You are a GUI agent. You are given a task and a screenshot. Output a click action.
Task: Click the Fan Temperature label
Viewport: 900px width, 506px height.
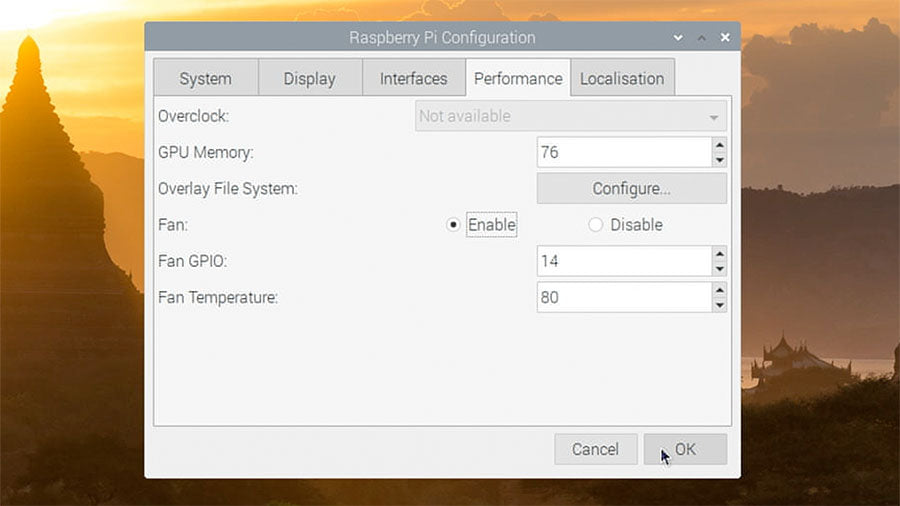[218, 297]
